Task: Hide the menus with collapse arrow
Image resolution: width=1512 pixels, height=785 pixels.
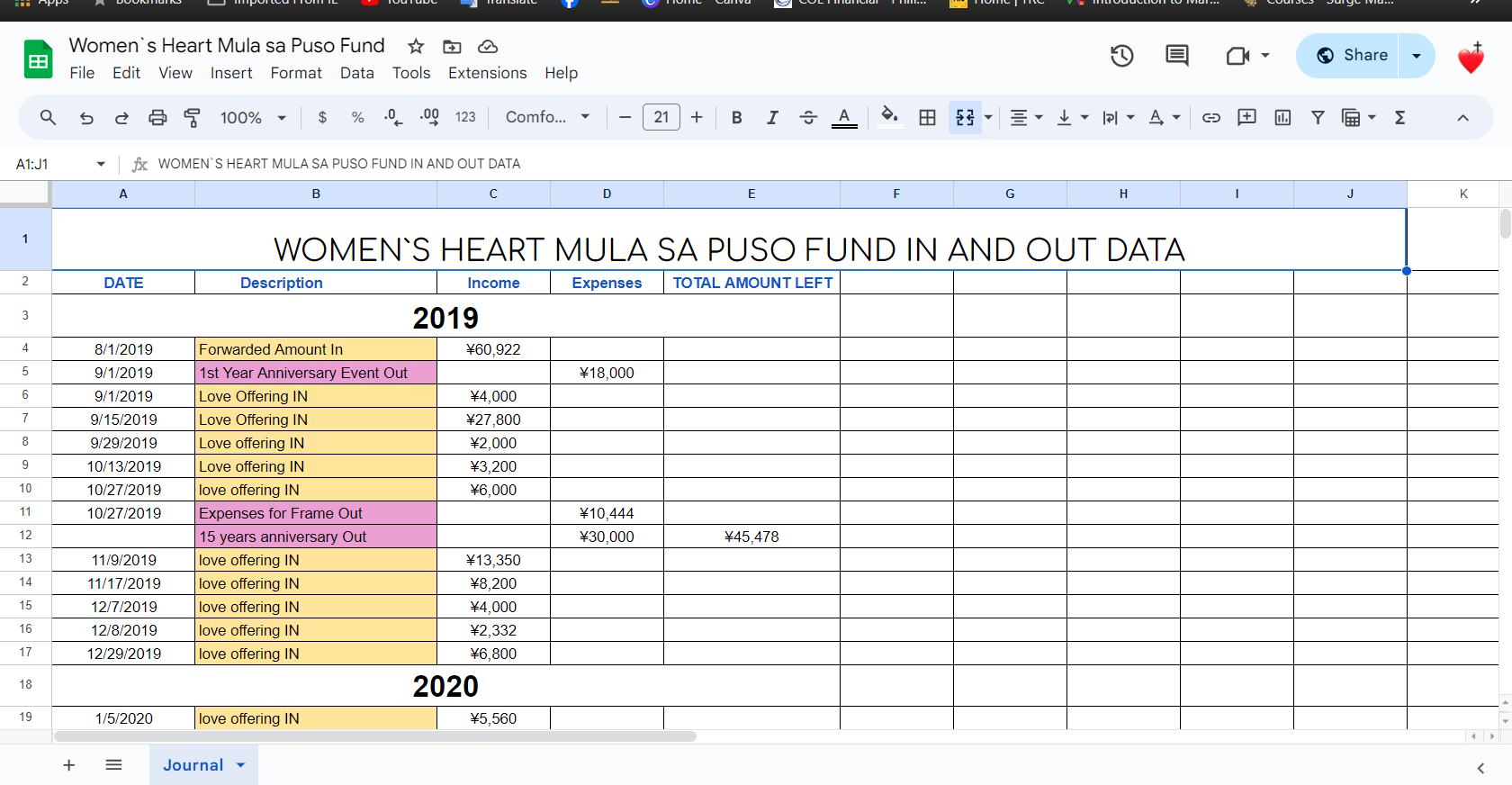Action: [x=1462, y=117]
